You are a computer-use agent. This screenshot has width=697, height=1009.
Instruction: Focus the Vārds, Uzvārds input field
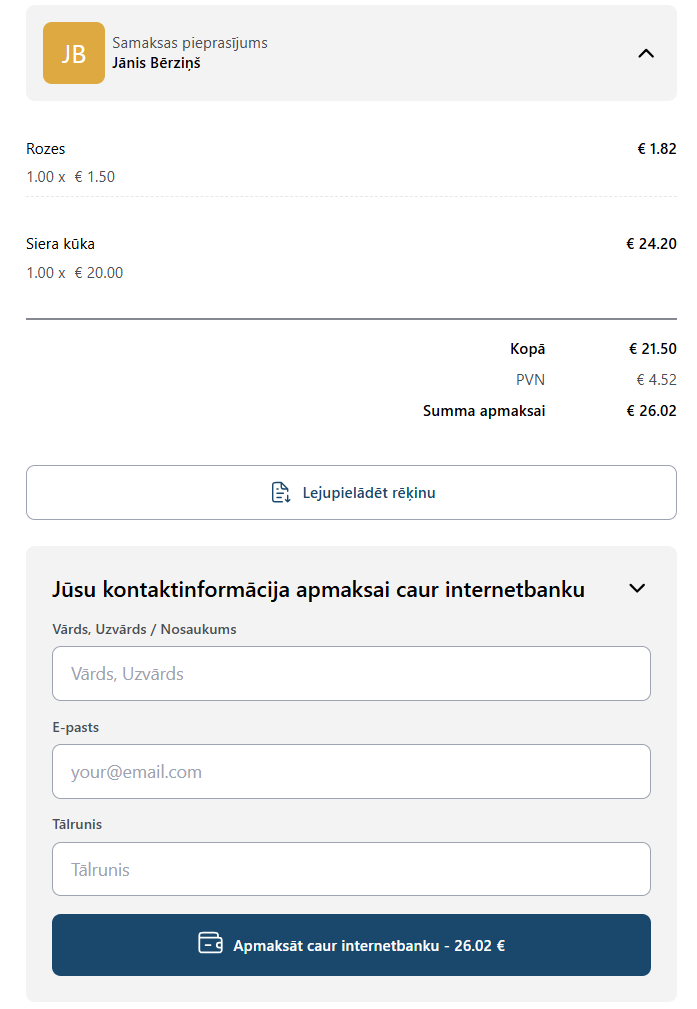tap(351, 673)
